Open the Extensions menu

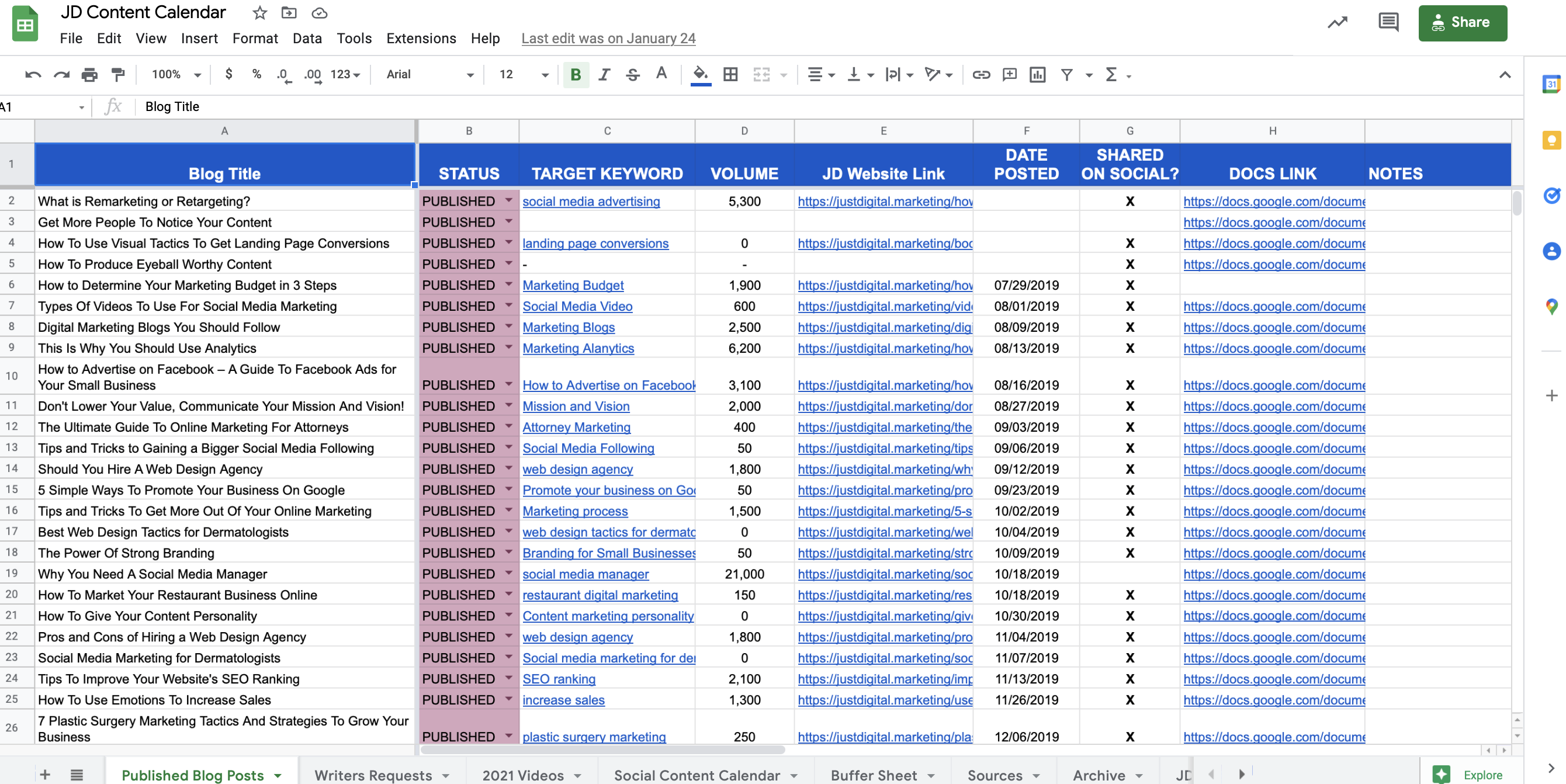pos(421,39)
